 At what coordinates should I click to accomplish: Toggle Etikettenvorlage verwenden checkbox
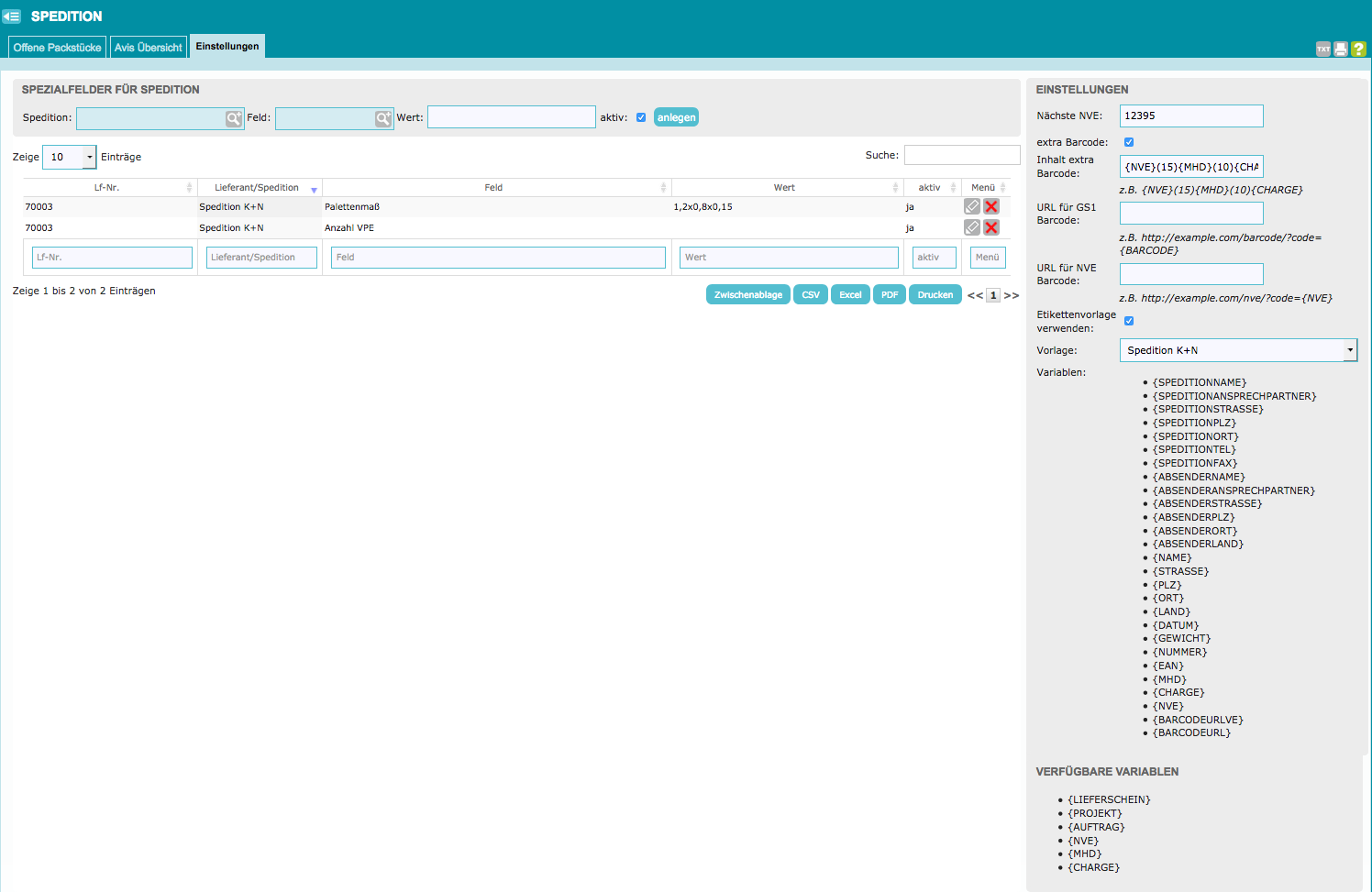(1129, 321)
